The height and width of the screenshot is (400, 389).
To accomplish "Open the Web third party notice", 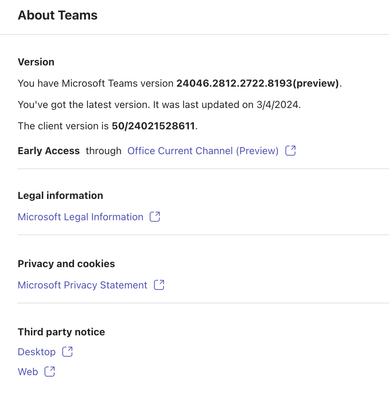I will point(28,372).
